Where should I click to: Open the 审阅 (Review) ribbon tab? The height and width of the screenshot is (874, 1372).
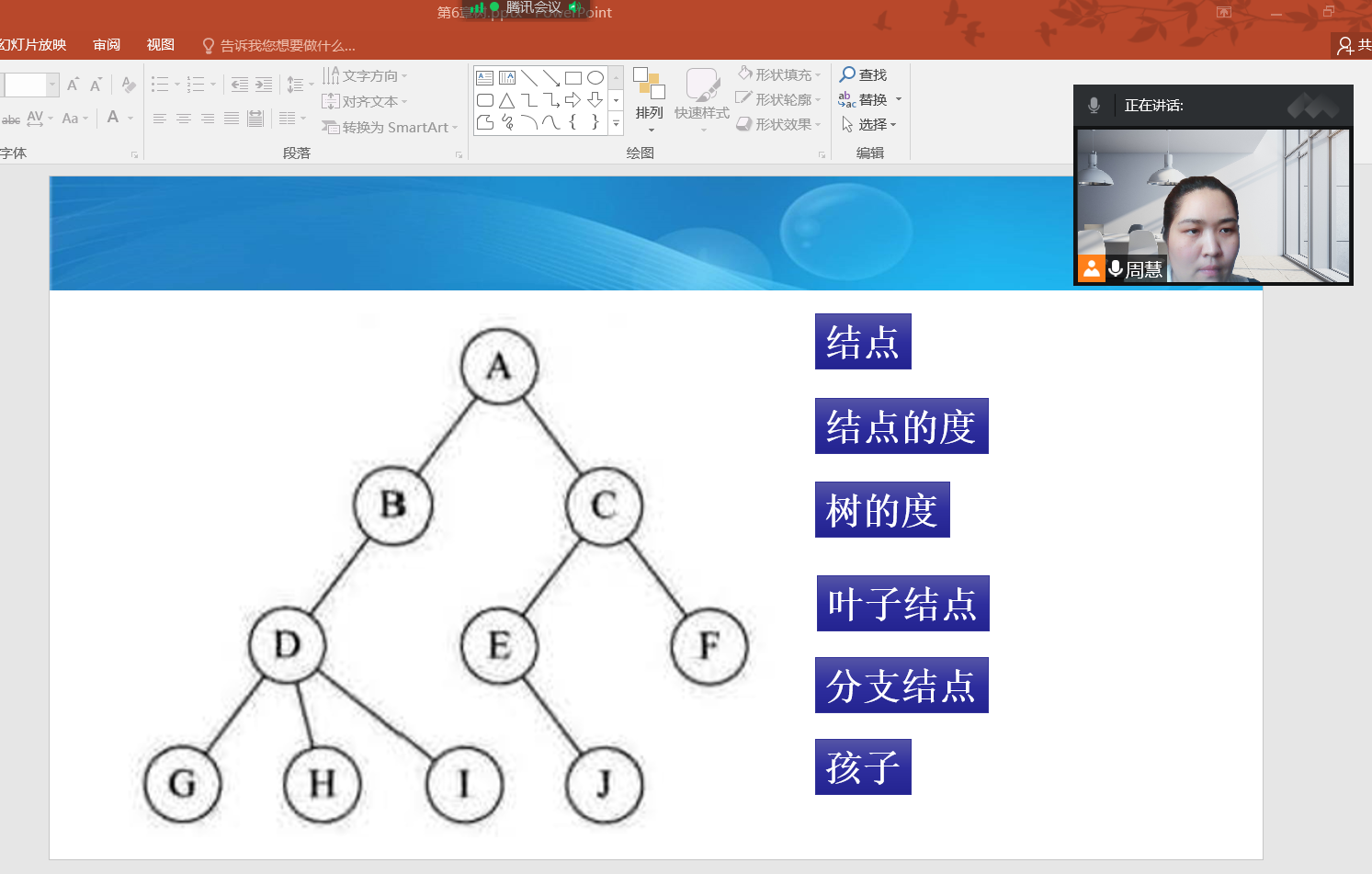coord(107,45)
